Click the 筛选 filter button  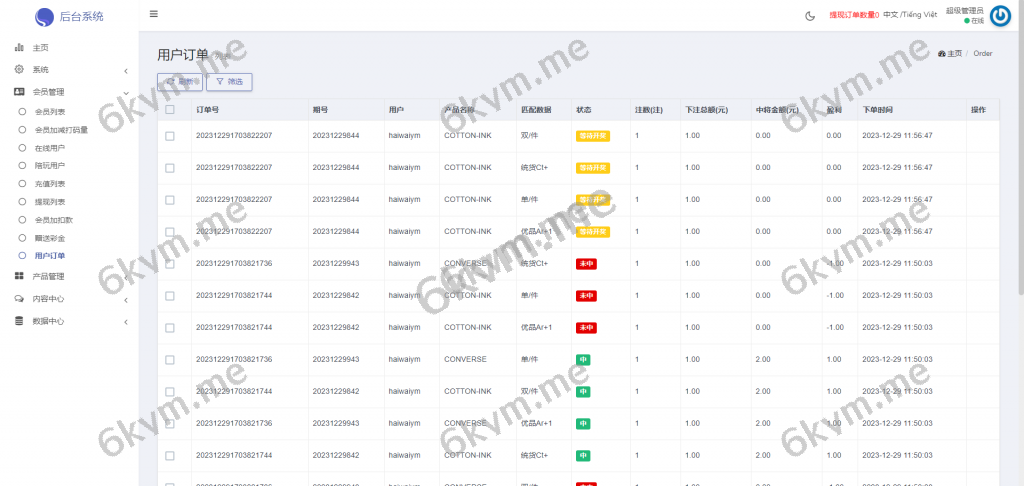click(x=229, y=81)
